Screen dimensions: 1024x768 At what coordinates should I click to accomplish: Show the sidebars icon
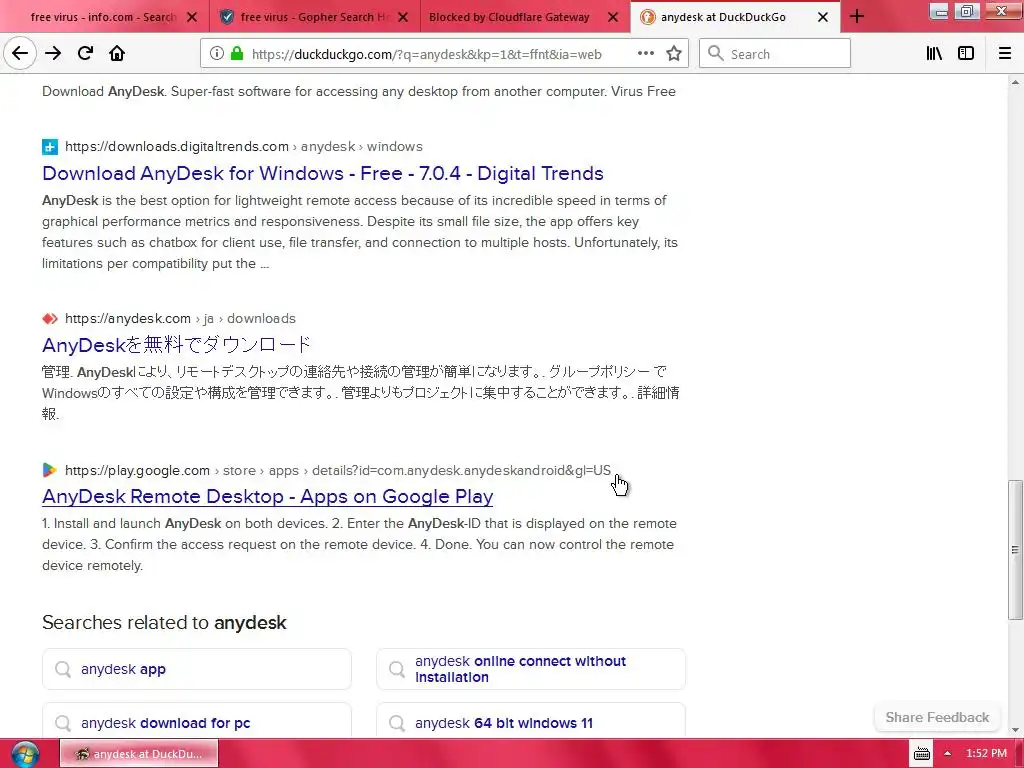pos(966,54)
